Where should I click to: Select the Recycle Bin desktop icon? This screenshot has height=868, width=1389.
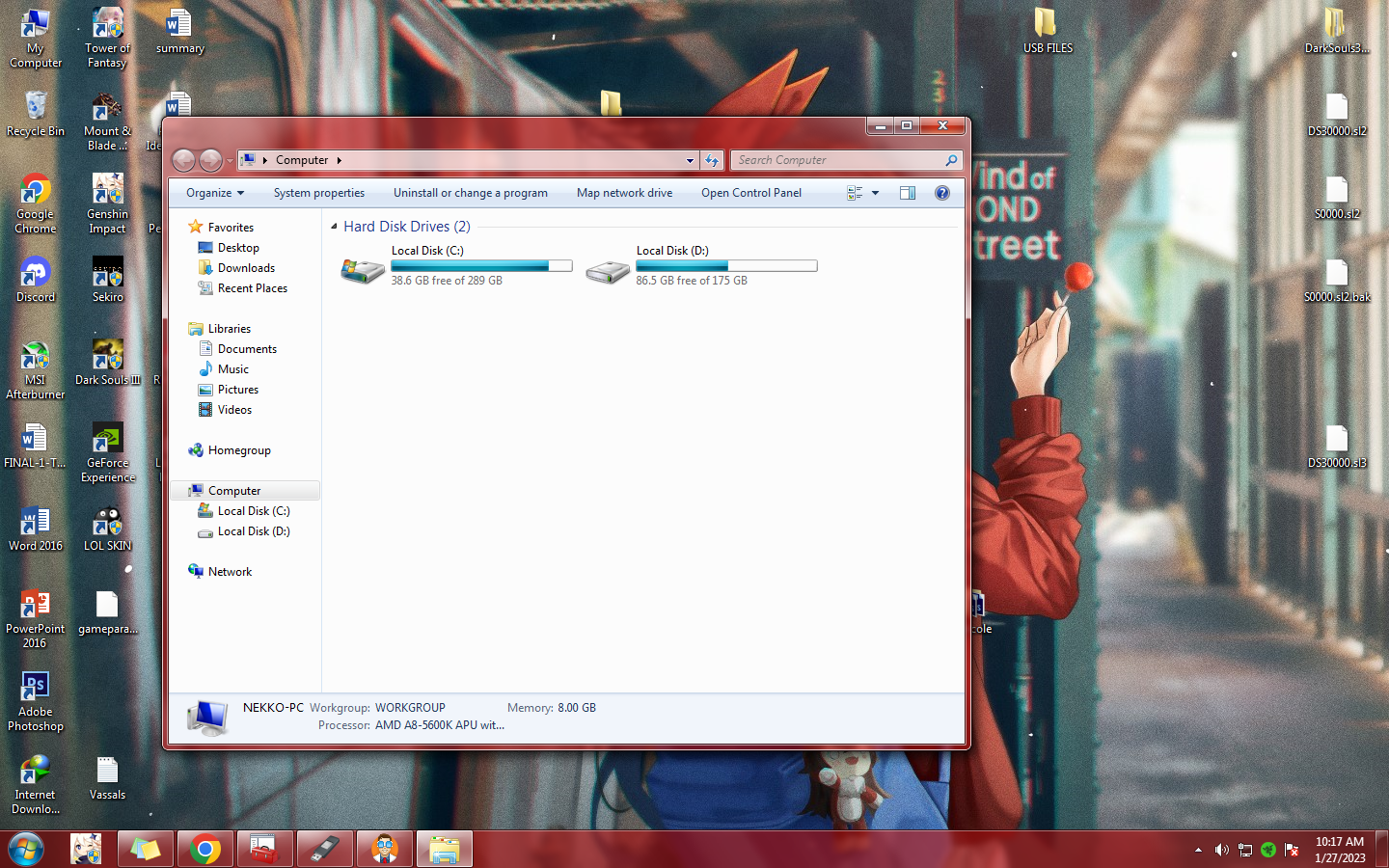(x=36, y=114)
